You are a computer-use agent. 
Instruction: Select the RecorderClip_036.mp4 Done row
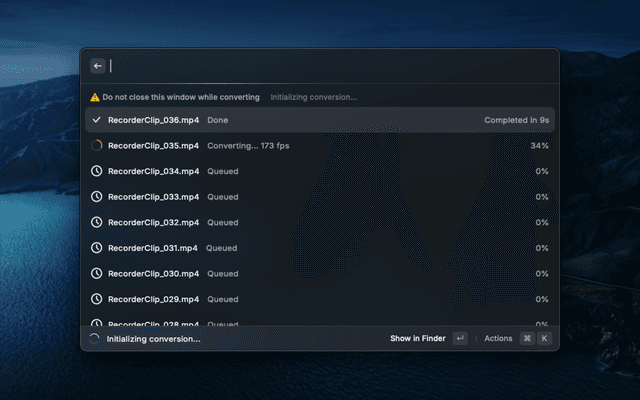pos(320,120)
